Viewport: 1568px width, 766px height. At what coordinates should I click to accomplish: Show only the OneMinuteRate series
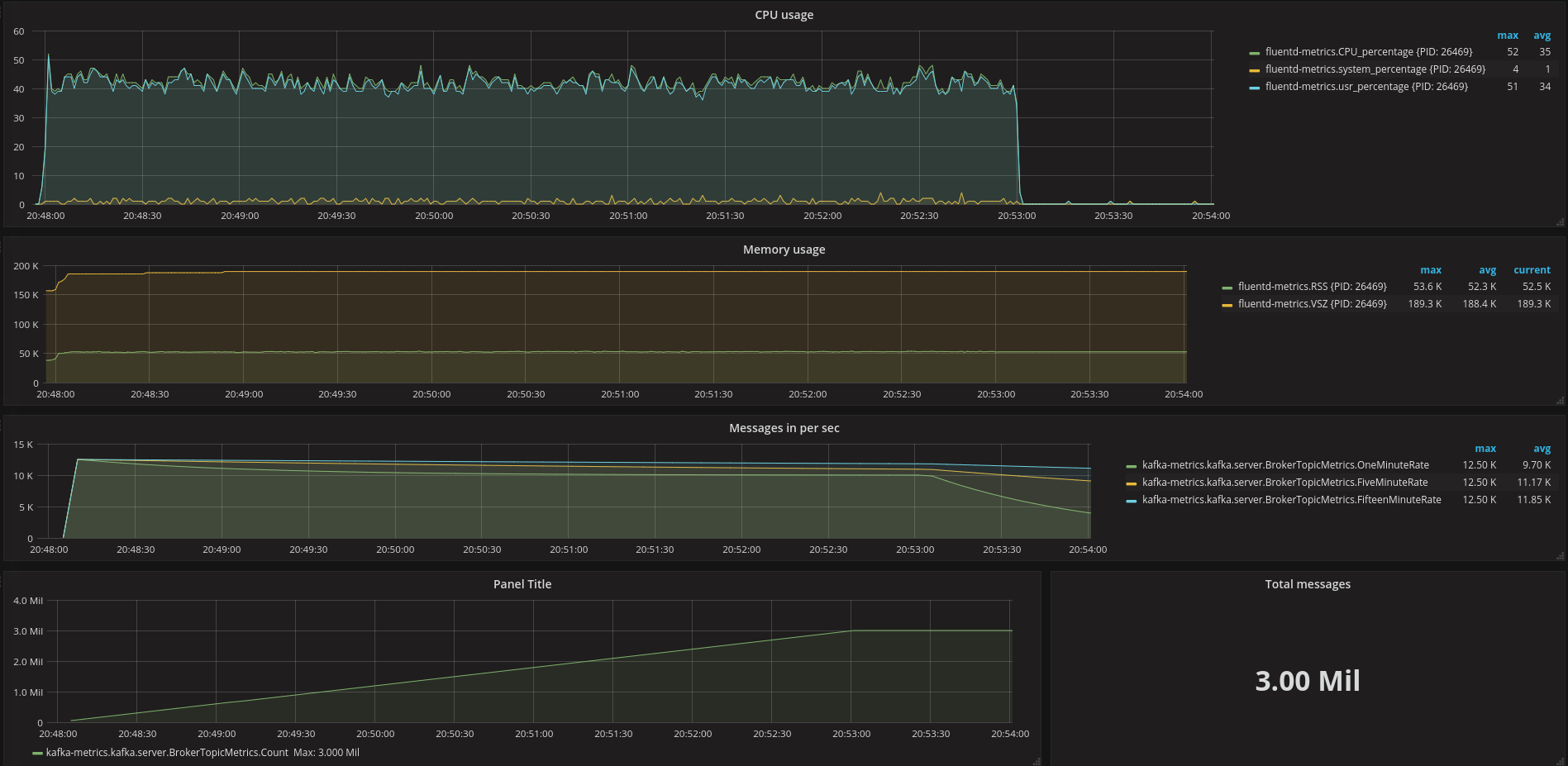tap(1284, 465)
